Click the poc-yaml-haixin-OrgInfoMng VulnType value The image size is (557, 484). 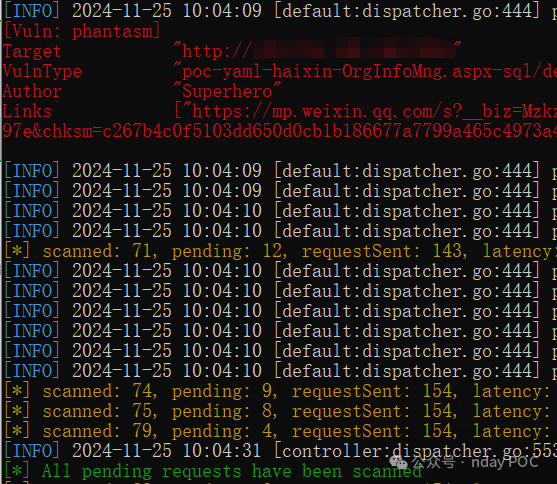point(365,71)
